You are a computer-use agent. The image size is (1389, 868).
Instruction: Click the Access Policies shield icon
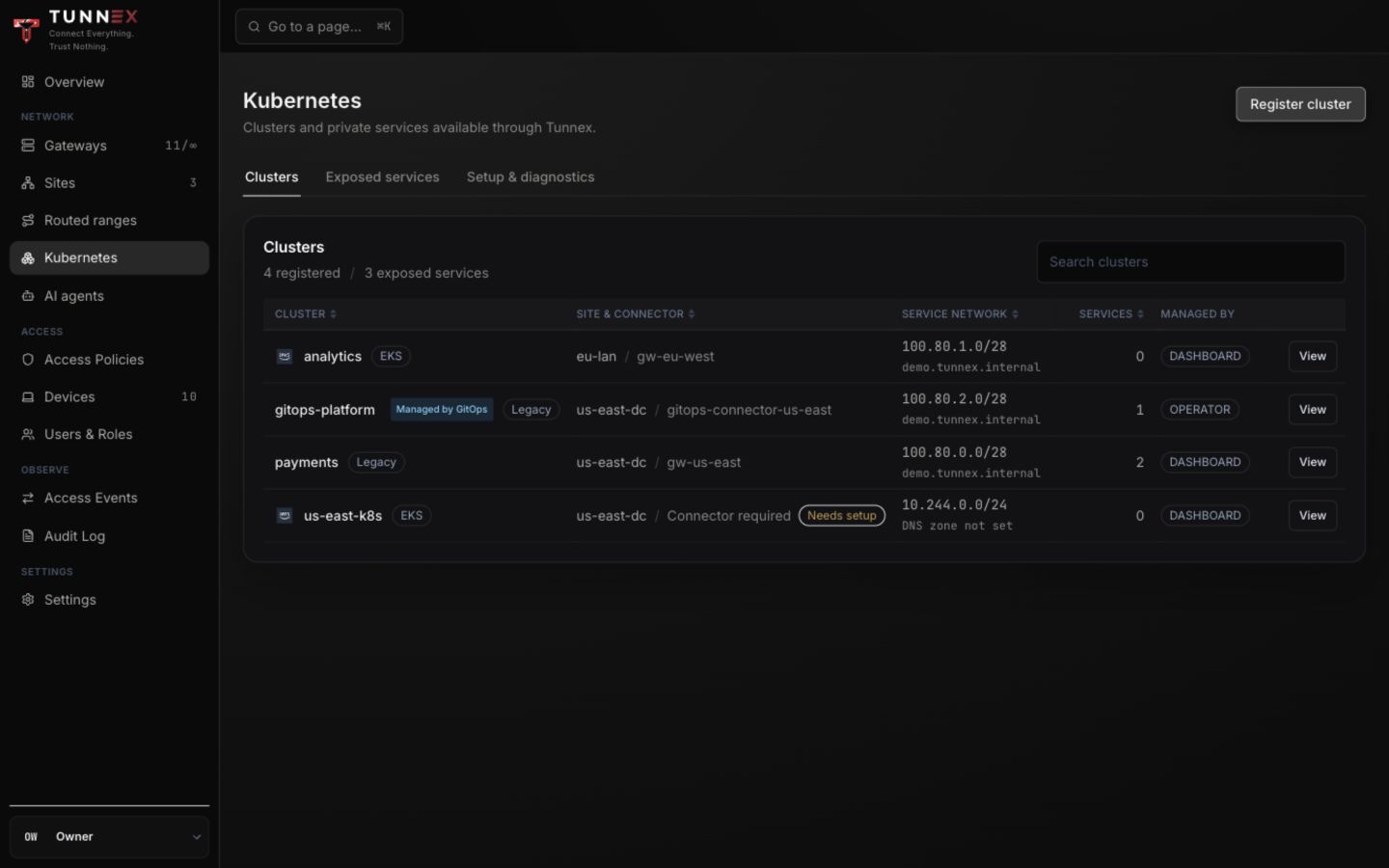28,360
